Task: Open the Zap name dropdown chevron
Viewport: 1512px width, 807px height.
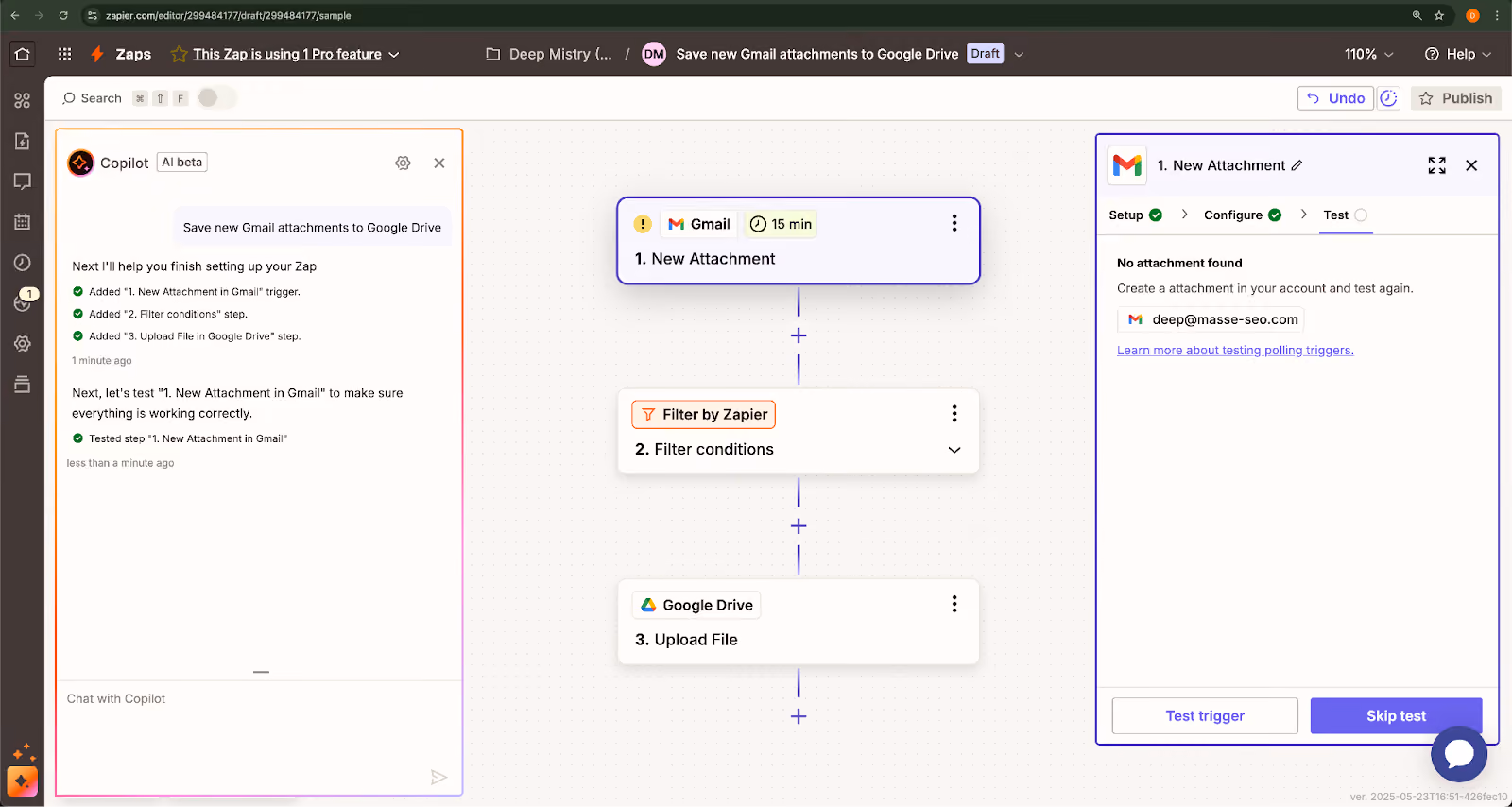Action: (x=1019, y=55)
